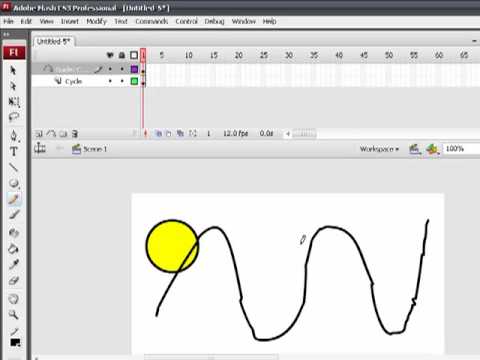Open the File menu
The width and height of the screenshot is (480, 360).
[x=9, y=21]
